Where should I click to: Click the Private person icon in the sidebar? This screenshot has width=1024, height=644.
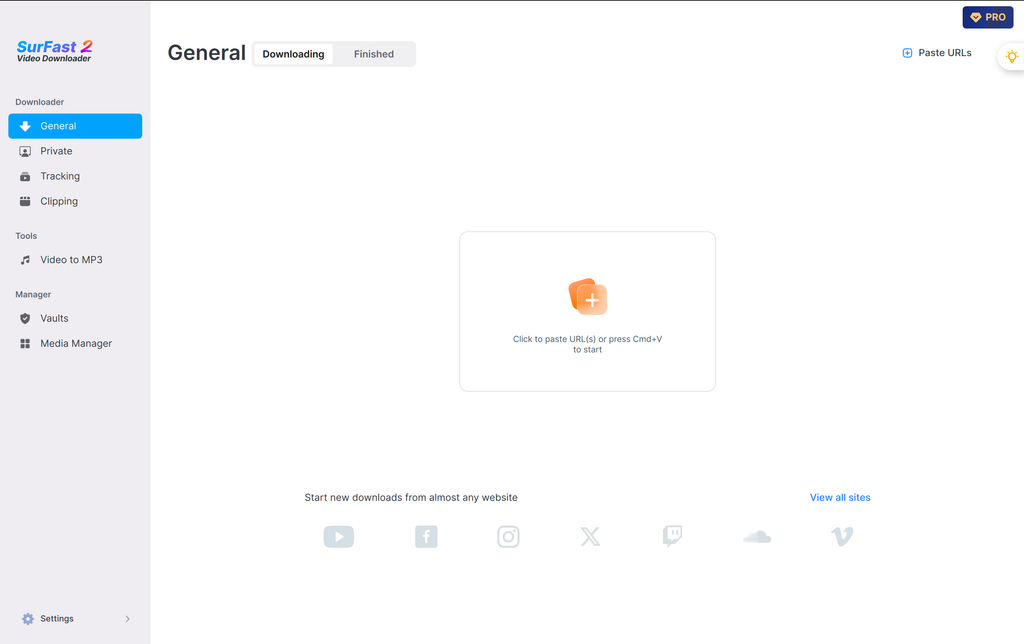tap(25, 152)
